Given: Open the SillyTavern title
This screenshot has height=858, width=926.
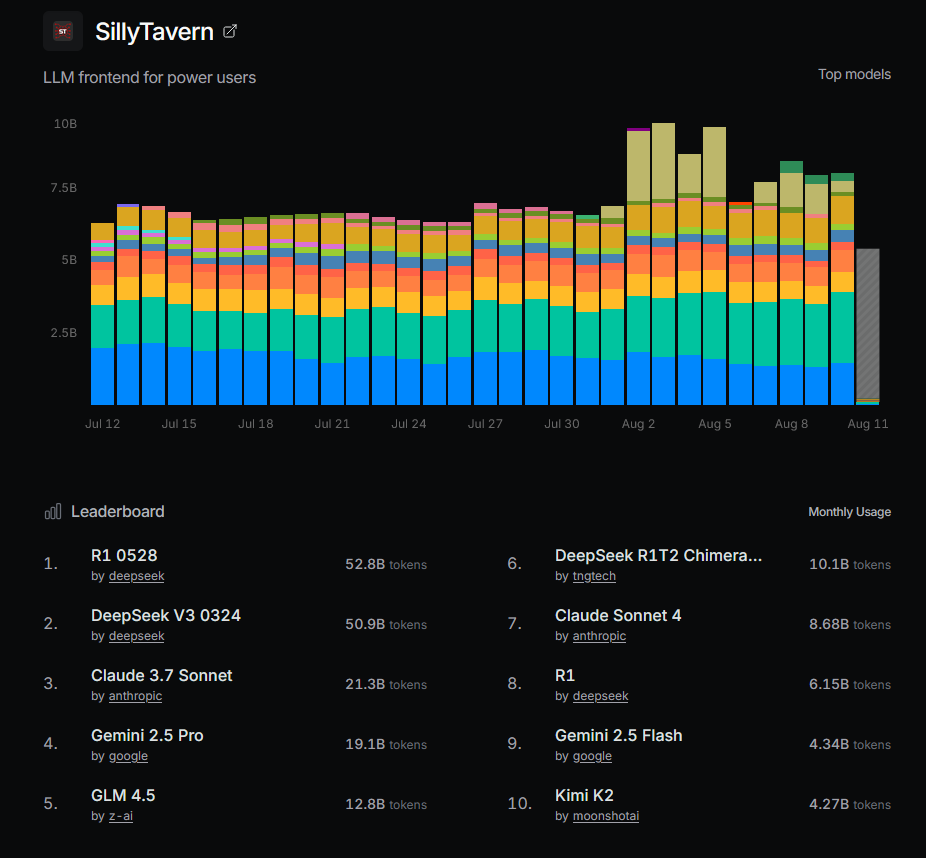Looking at the screenshot, I should pos(154,31).
